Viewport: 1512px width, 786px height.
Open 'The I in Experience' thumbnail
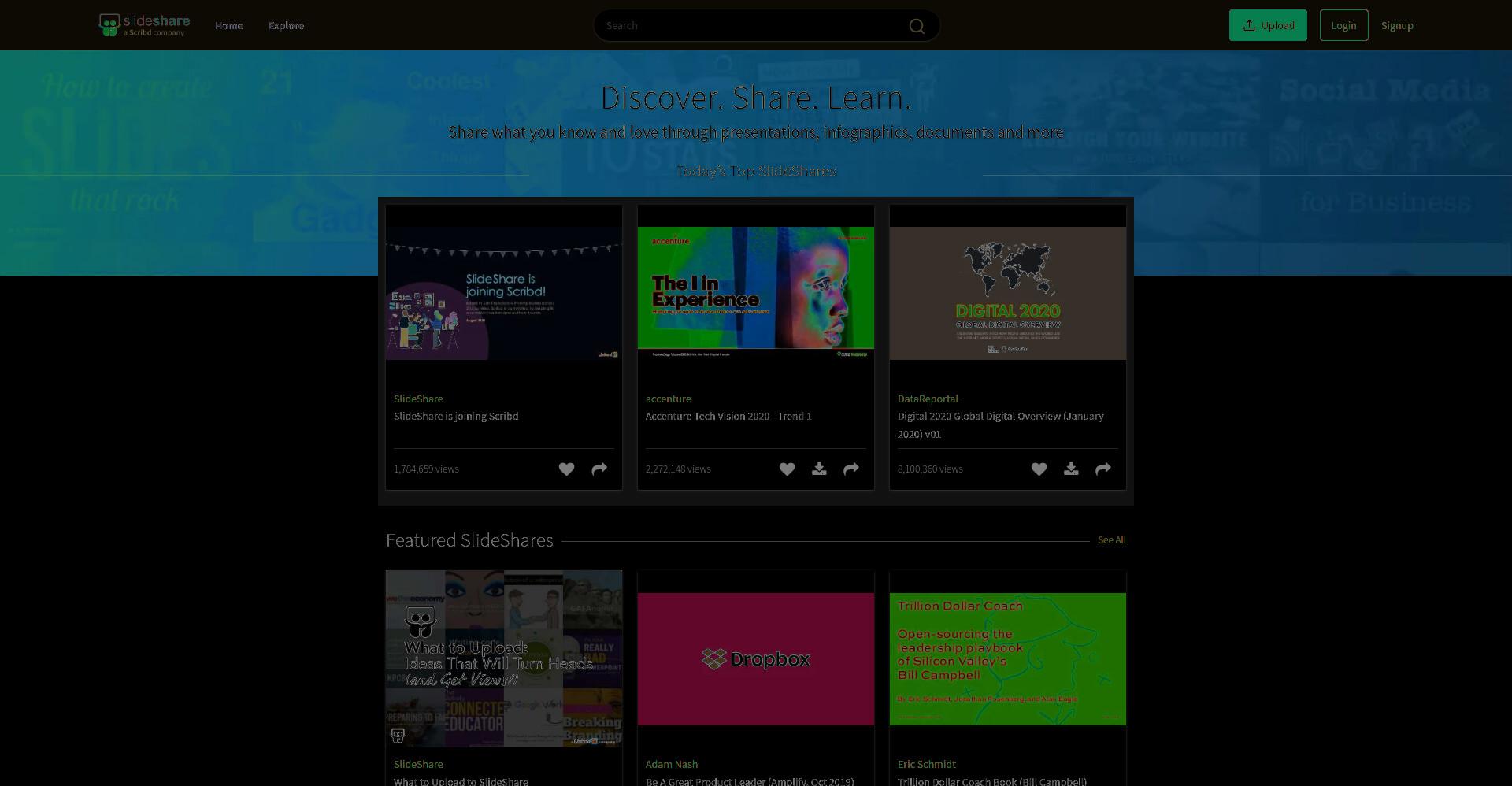756,294
